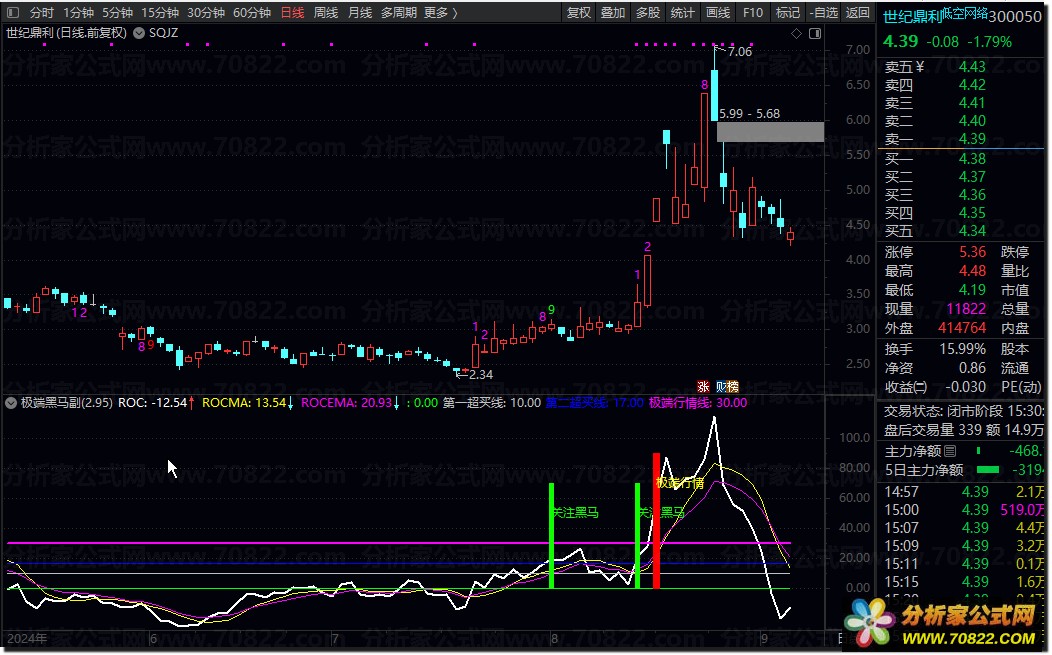Switch to 月线 monthly chart

coord(360,13)
